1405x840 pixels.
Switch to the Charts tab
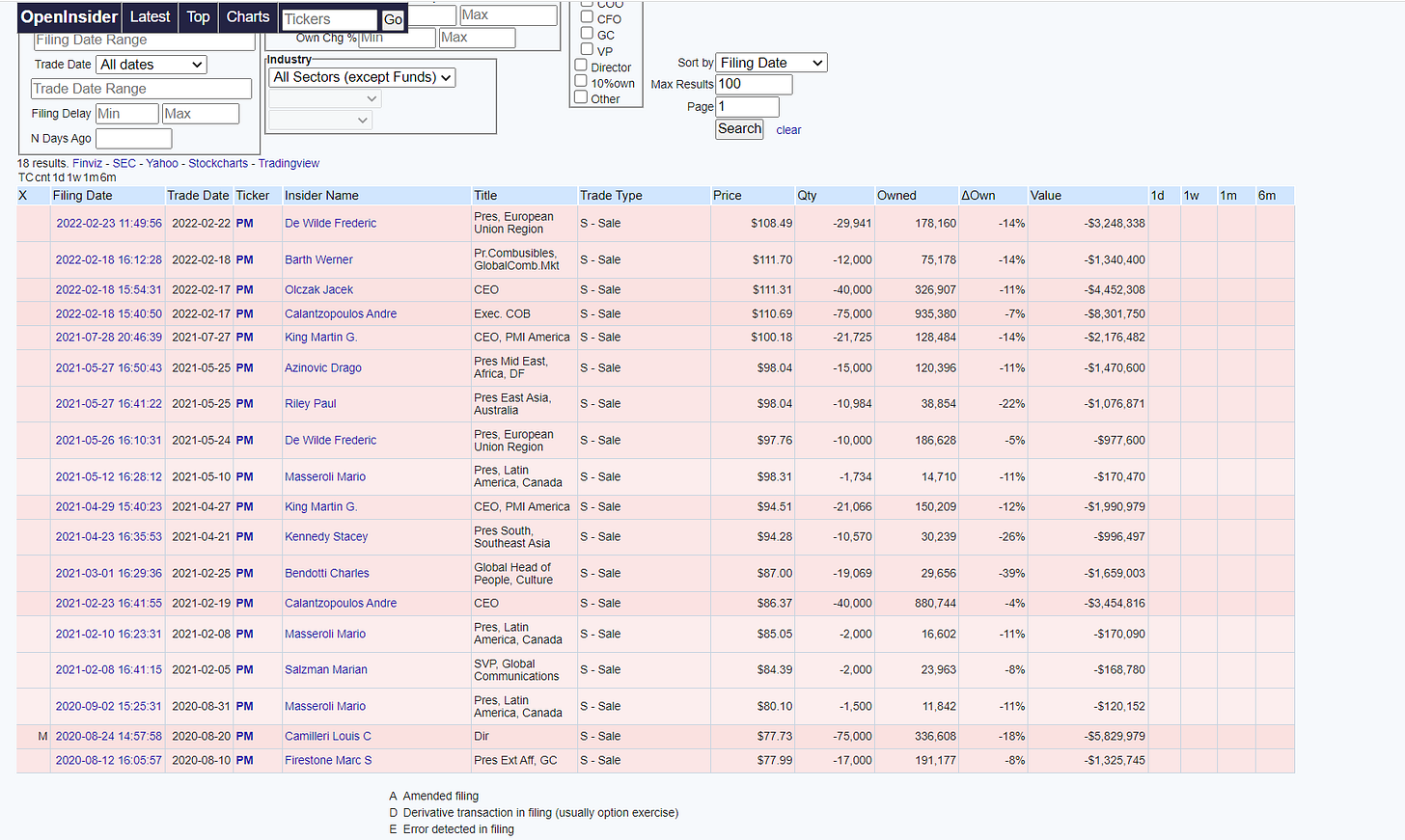(x=248, y=16)
